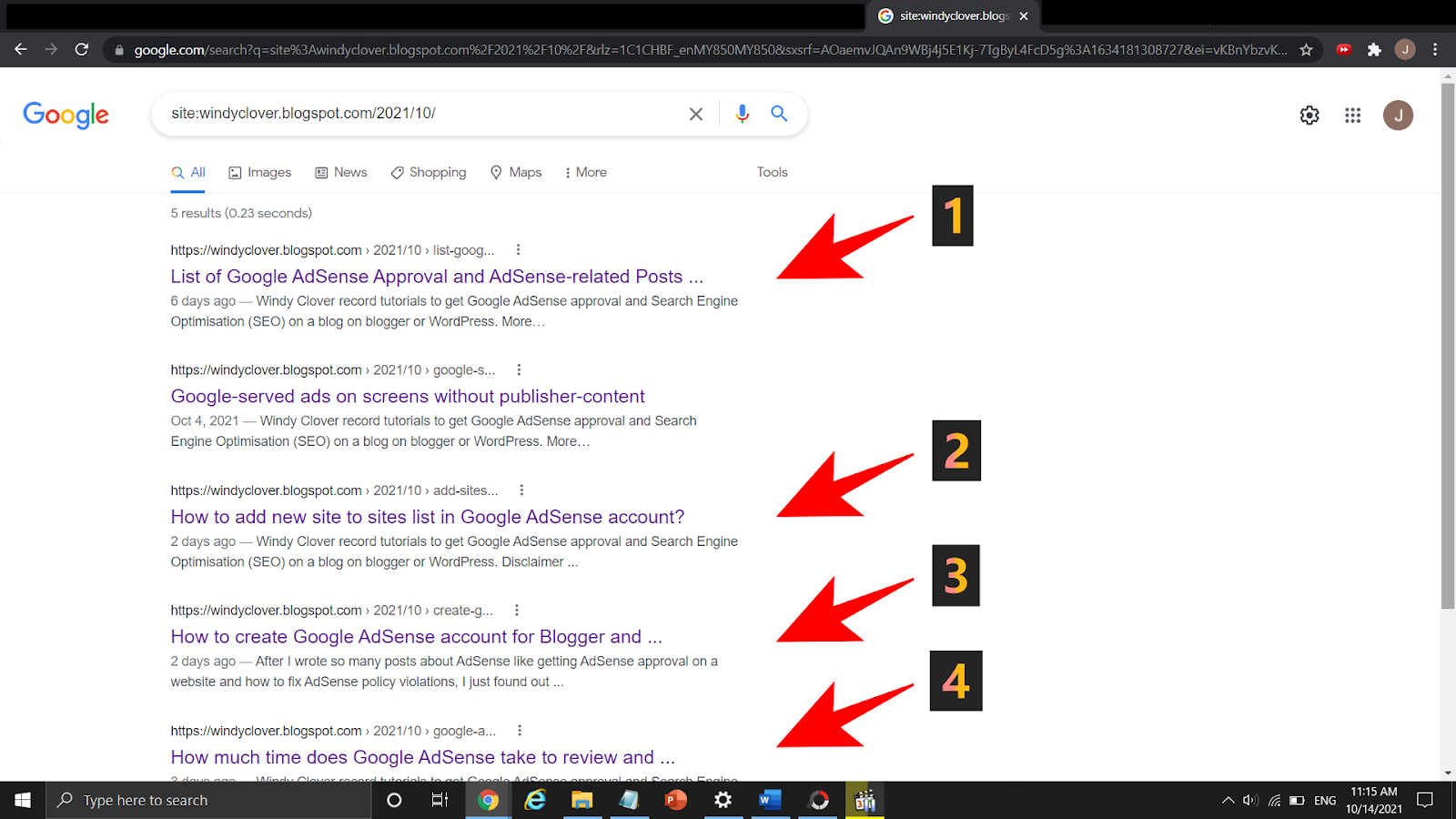The height and width of the screenshot is (819, 1456).
Task: Switch to the Maps tab
Action: [x=516, y=172]
